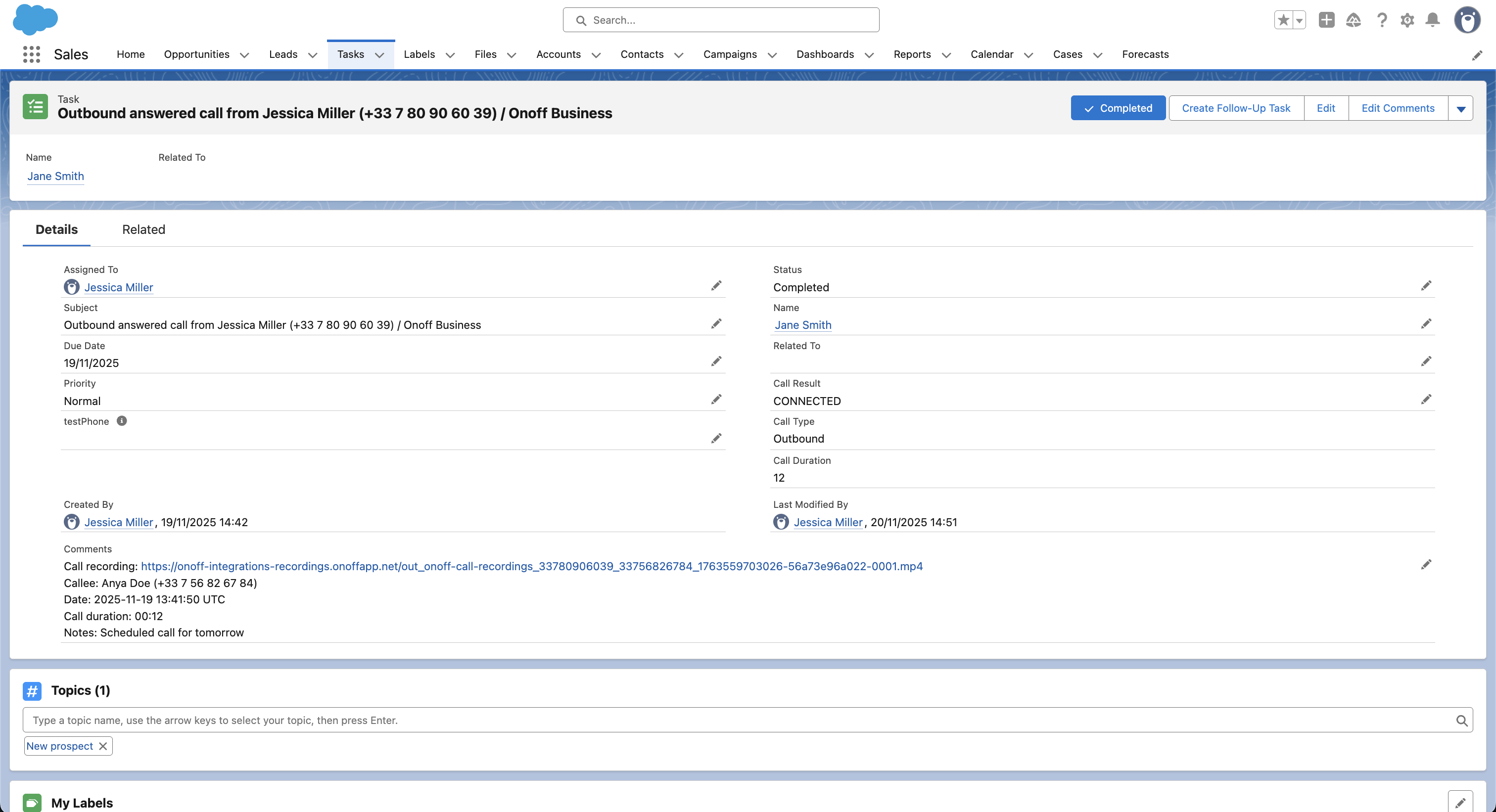The width and height of the screenshot is (1496, 812).
Task: Open the call recording mp4 link
Action: [531, 566]
